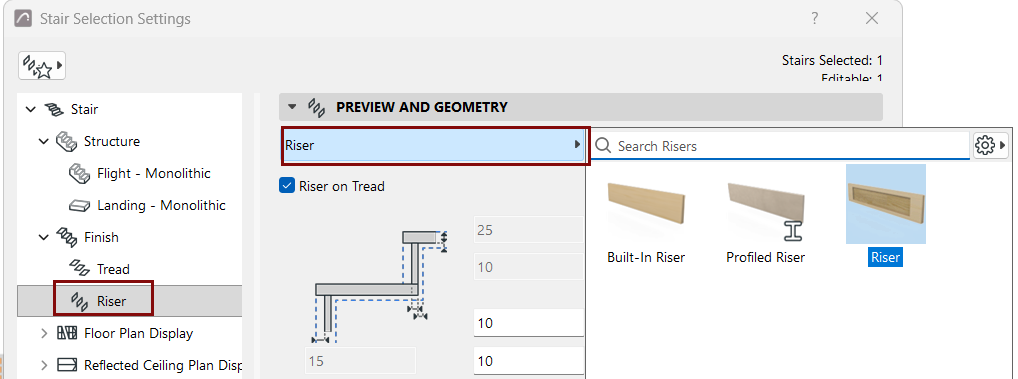Click the Tread icon in the tree
The image size is (1018, 379).
coord(79,269)
